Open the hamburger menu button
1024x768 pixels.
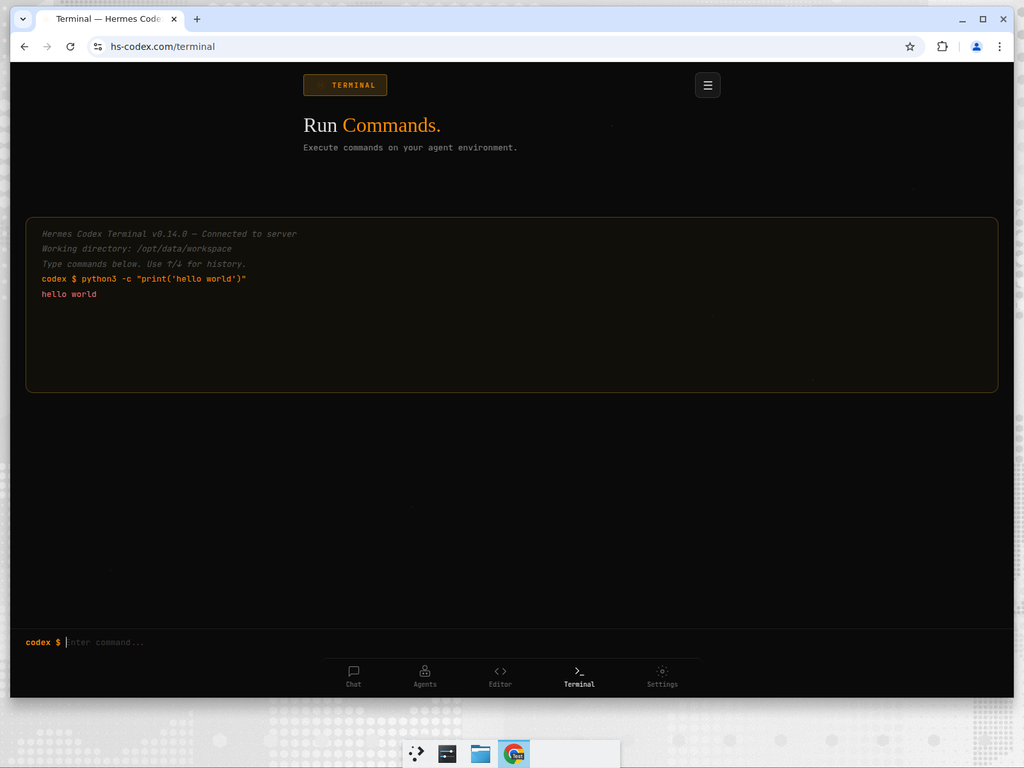(707, 85)
